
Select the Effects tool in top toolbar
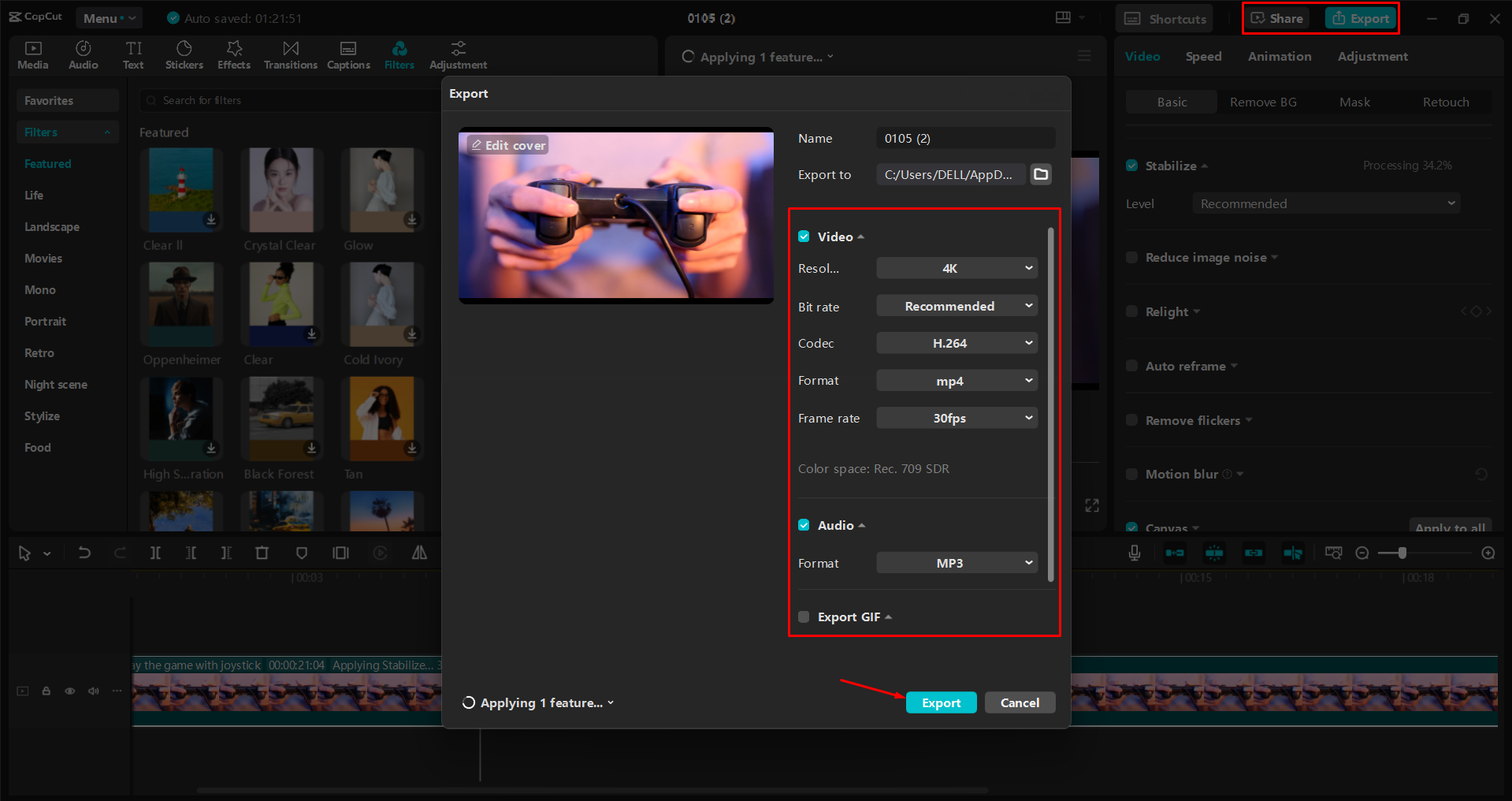point(233,54)
